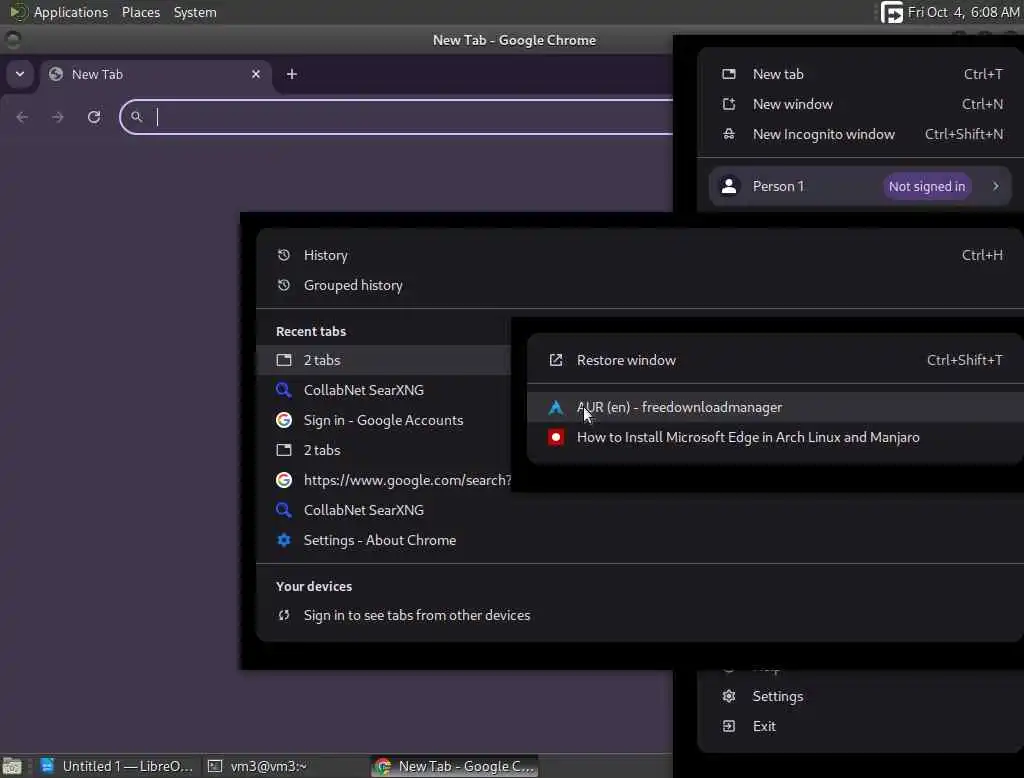
Task: Click Restore window entry
Action: pyautogui.click(x=775, y=360)
